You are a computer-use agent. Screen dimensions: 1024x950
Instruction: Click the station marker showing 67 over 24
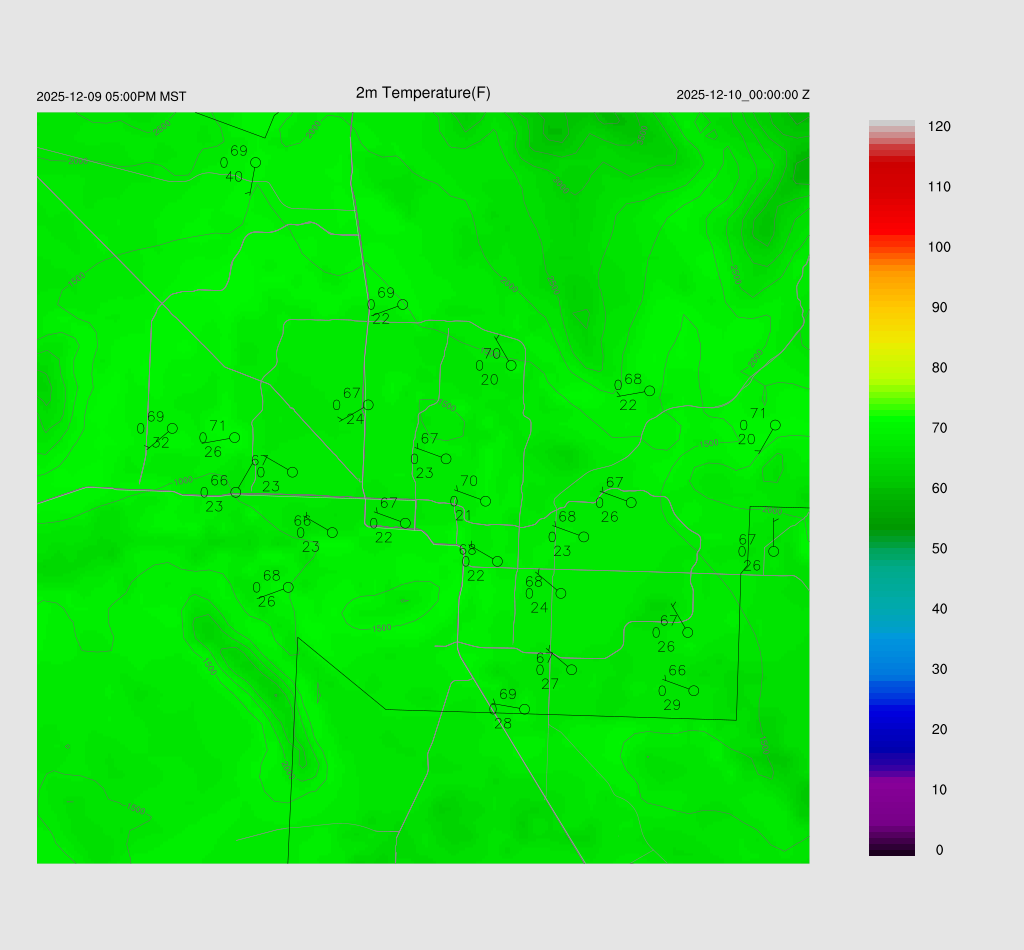368,405
